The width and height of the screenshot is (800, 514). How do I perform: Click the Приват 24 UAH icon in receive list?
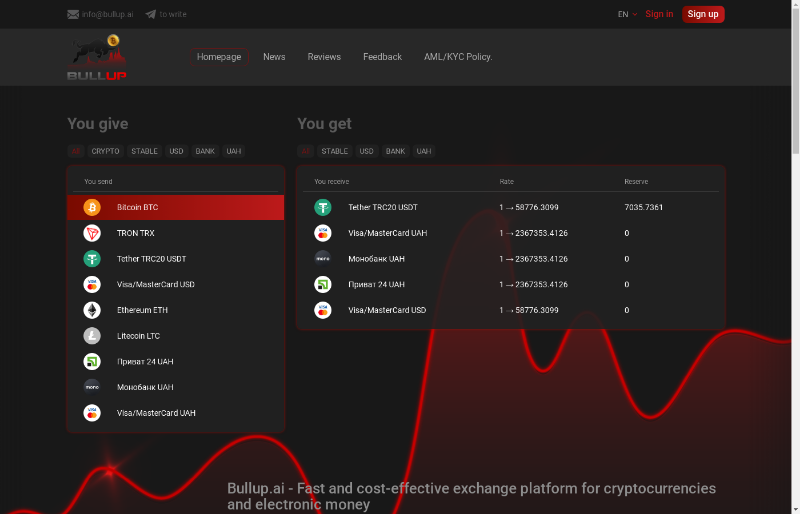323,284
